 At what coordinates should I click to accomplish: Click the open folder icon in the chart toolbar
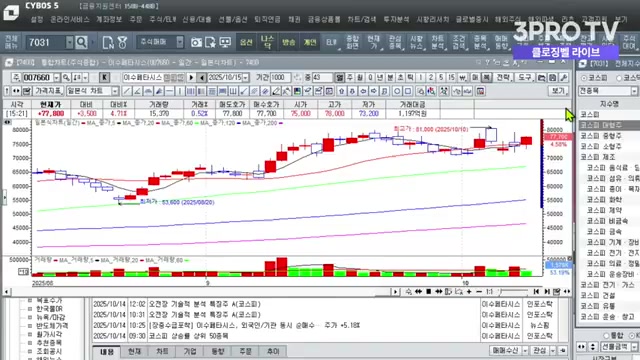(542, 78)
